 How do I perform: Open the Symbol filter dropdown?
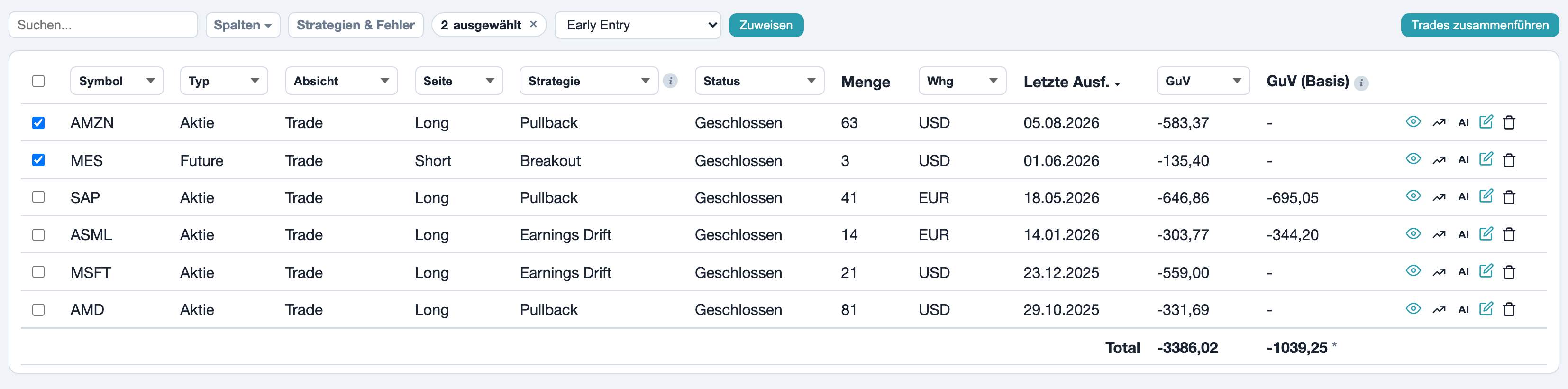click(x=117, y=81)
